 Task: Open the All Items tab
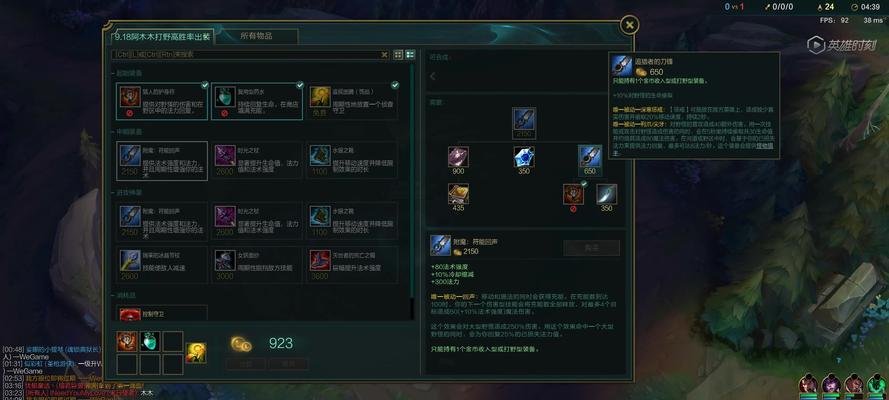(x=256, y=36)
